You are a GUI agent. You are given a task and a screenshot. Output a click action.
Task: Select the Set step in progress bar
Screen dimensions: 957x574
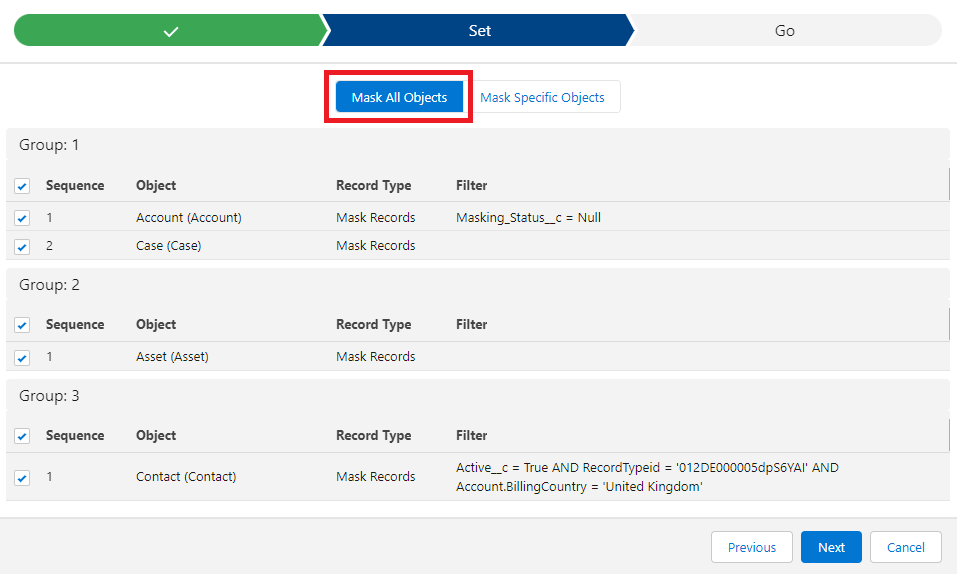click(479, 31)
